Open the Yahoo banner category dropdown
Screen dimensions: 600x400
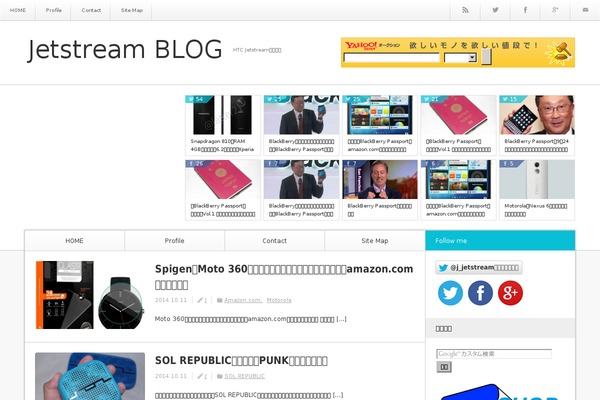460,58
